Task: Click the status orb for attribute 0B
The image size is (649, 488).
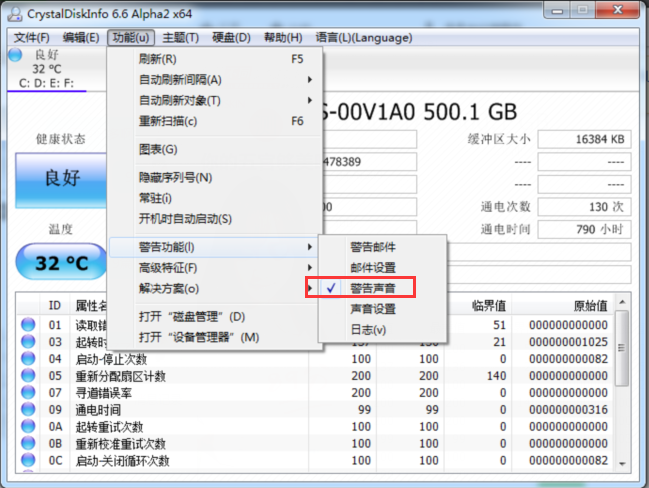Action: 28,443
